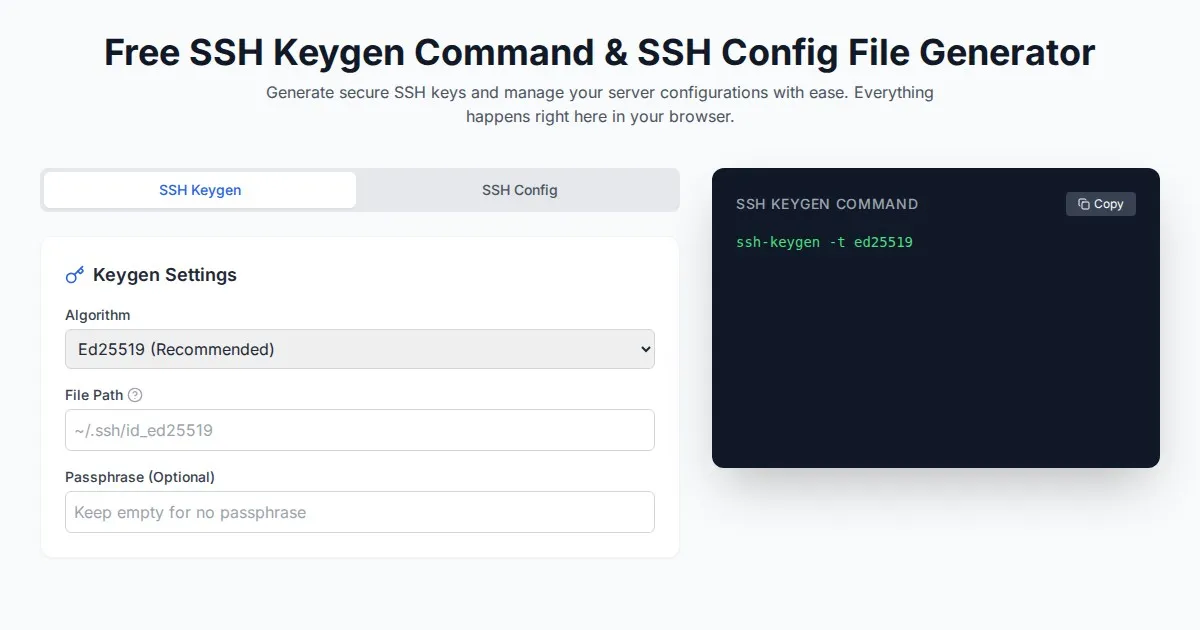Click blank space inside the Keygen Settings card
This screenshot has width=1200, height=630.
[450, 275]
